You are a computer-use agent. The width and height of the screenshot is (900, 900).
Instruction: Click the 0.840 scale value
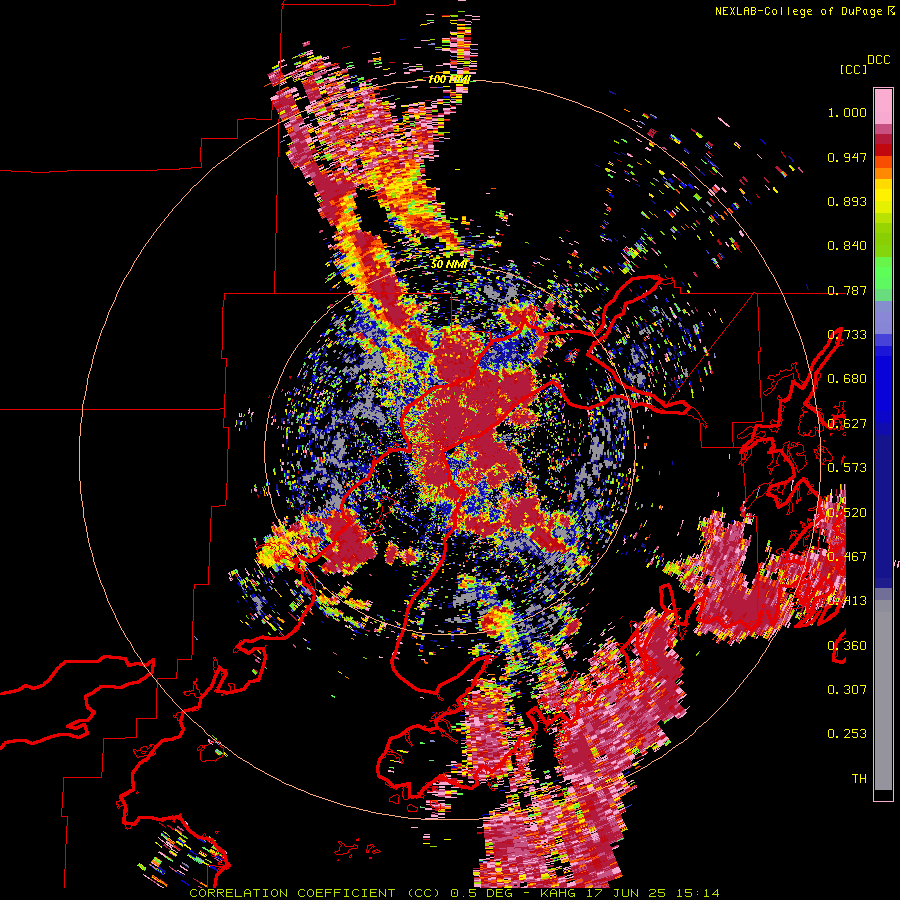(x=847, y=246)
